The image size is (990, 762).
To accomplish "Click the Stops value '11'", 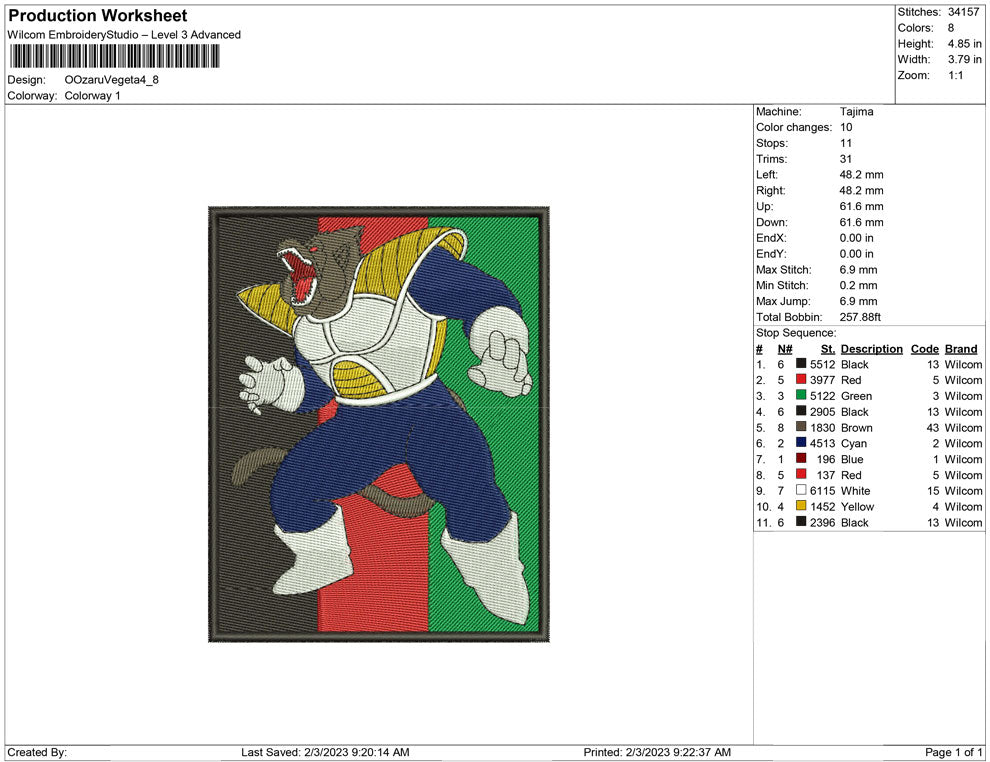I will 846,143.
